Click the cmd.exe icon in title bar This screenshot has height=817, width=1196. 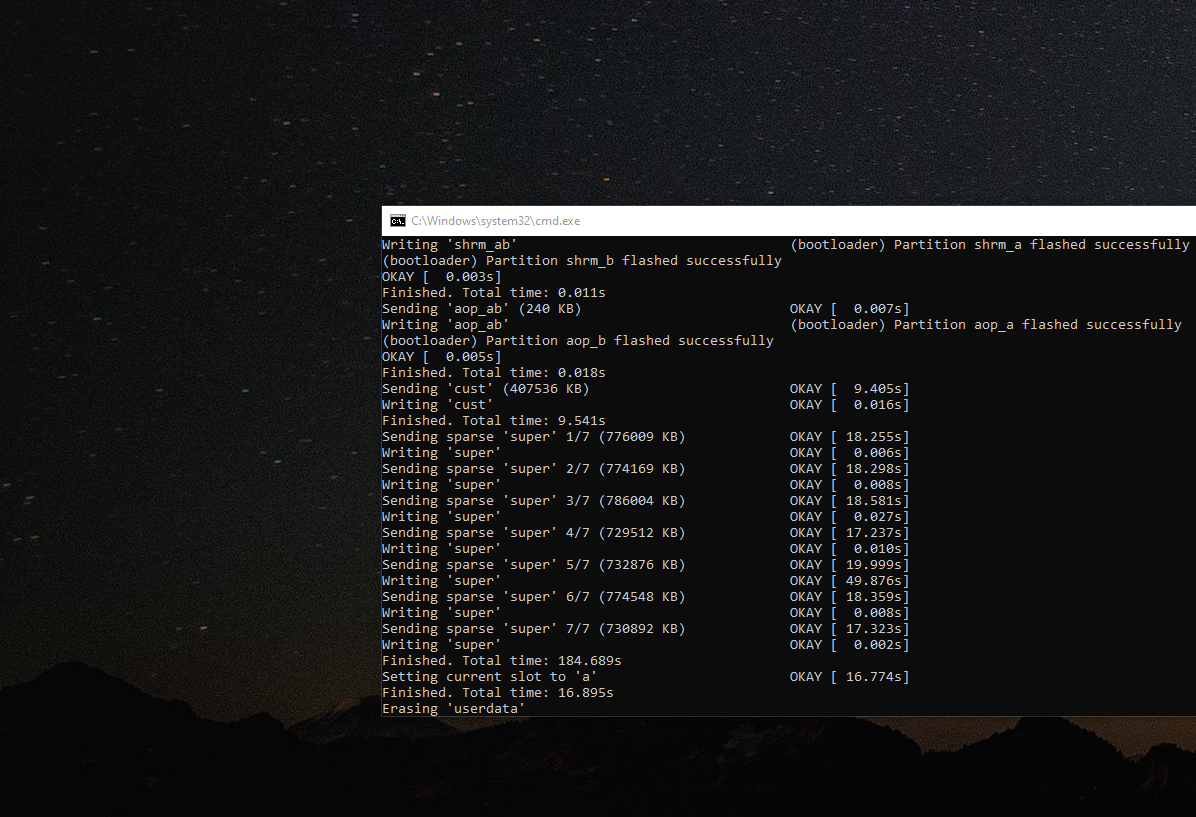tap(397, 221)
